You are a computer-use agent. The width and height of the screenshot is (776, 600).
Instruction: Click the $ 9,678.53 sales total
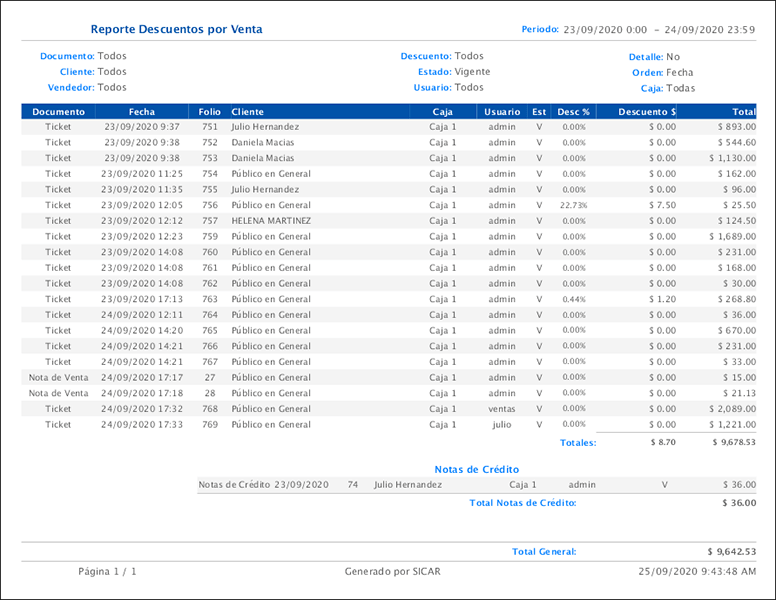(734, 442)
